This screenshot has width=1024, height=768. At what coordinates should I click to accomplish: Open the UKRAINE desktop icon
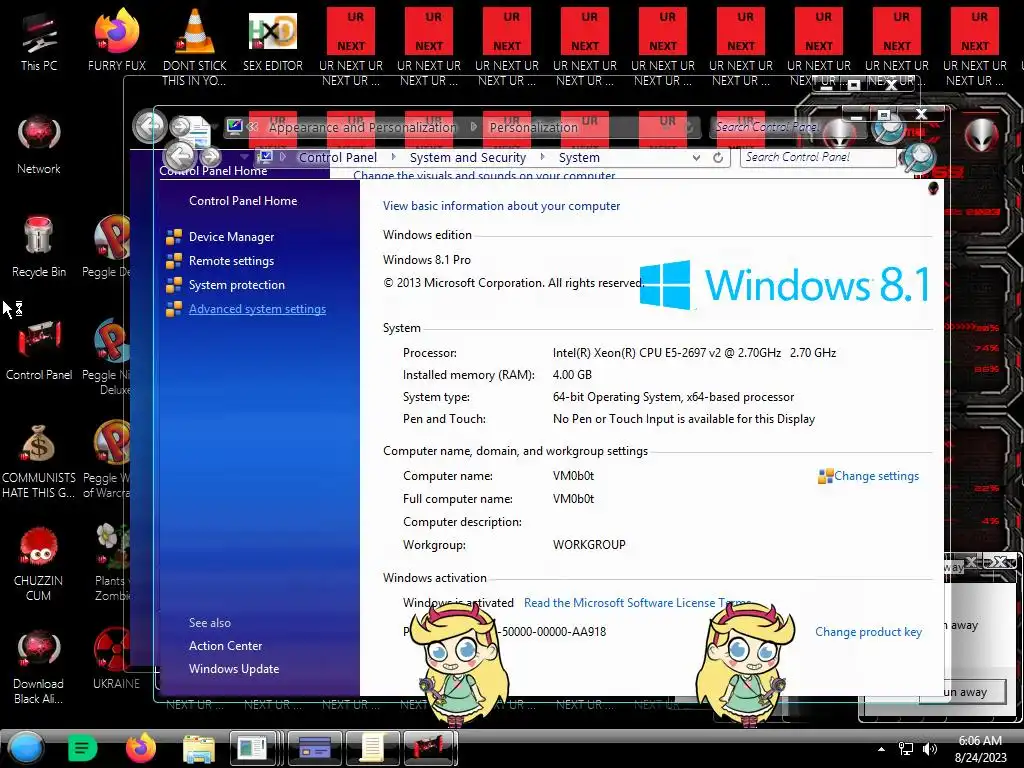pyautogui.click(x=116, y=660)
